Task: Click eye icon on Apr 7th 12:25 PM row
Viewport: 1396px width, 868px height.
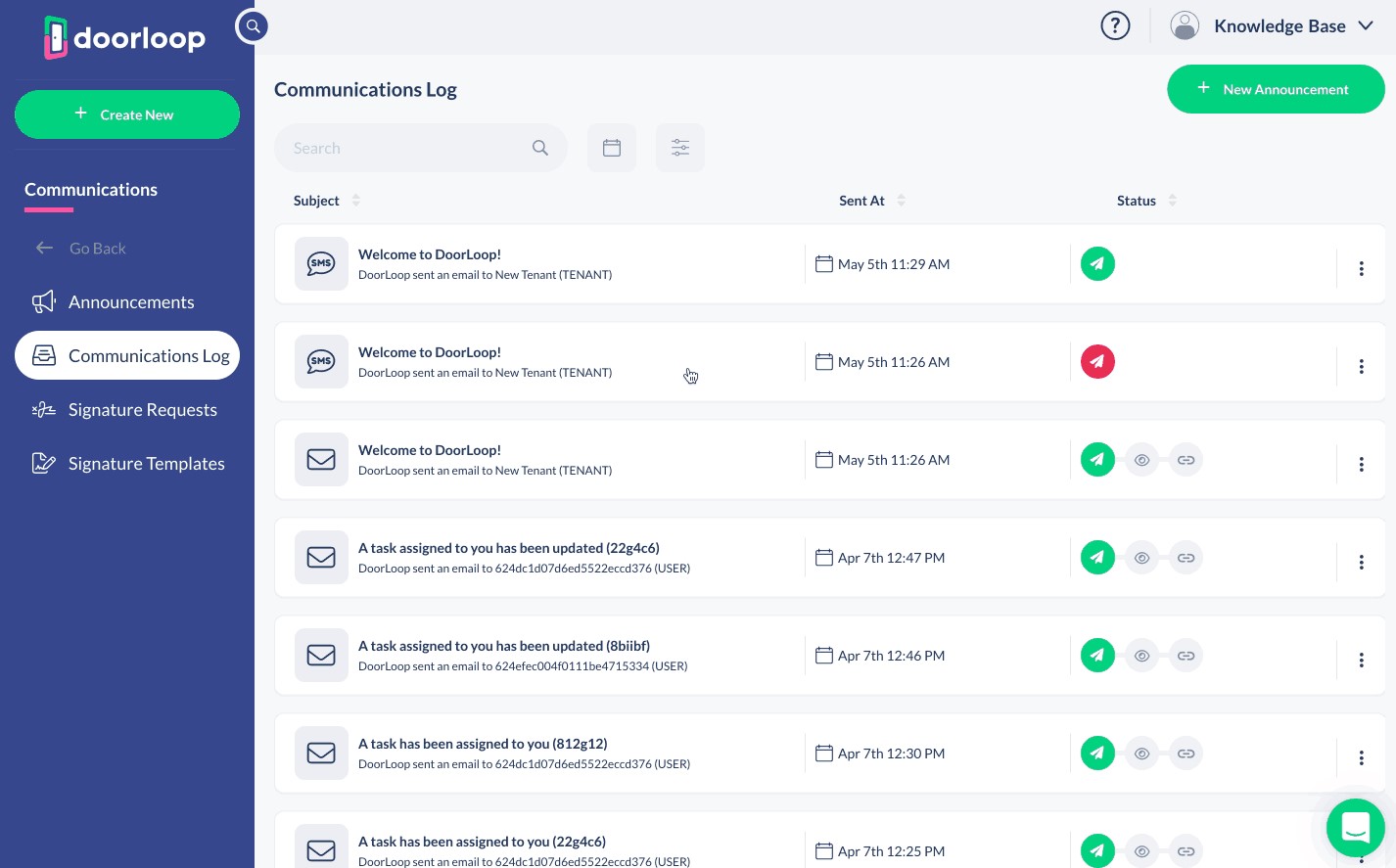Action: [x=1141, y=851]
